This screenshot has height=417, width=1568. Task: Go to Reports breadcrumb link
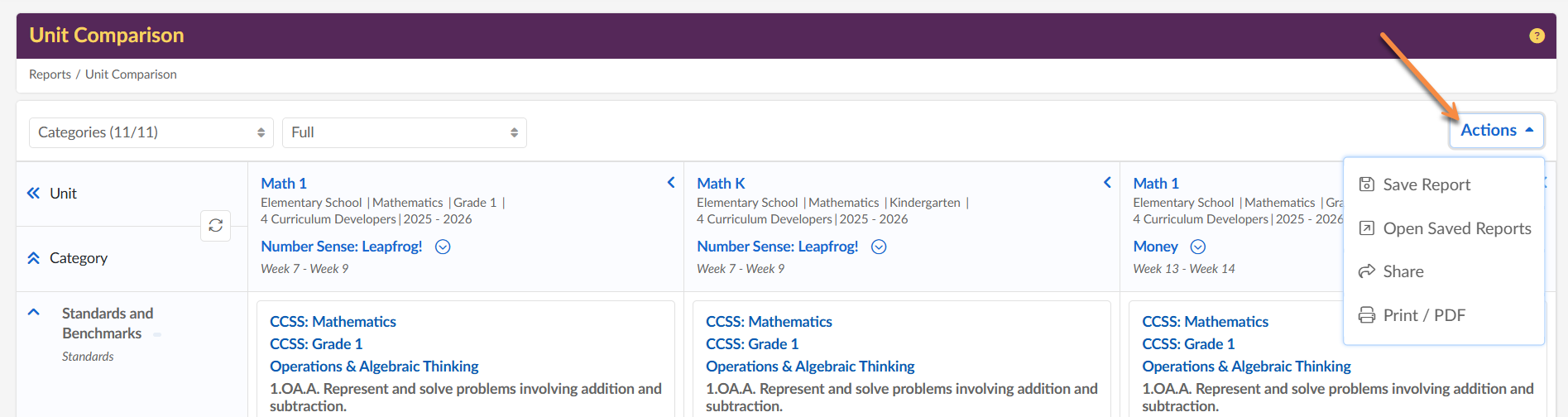[x=50, y=74]
